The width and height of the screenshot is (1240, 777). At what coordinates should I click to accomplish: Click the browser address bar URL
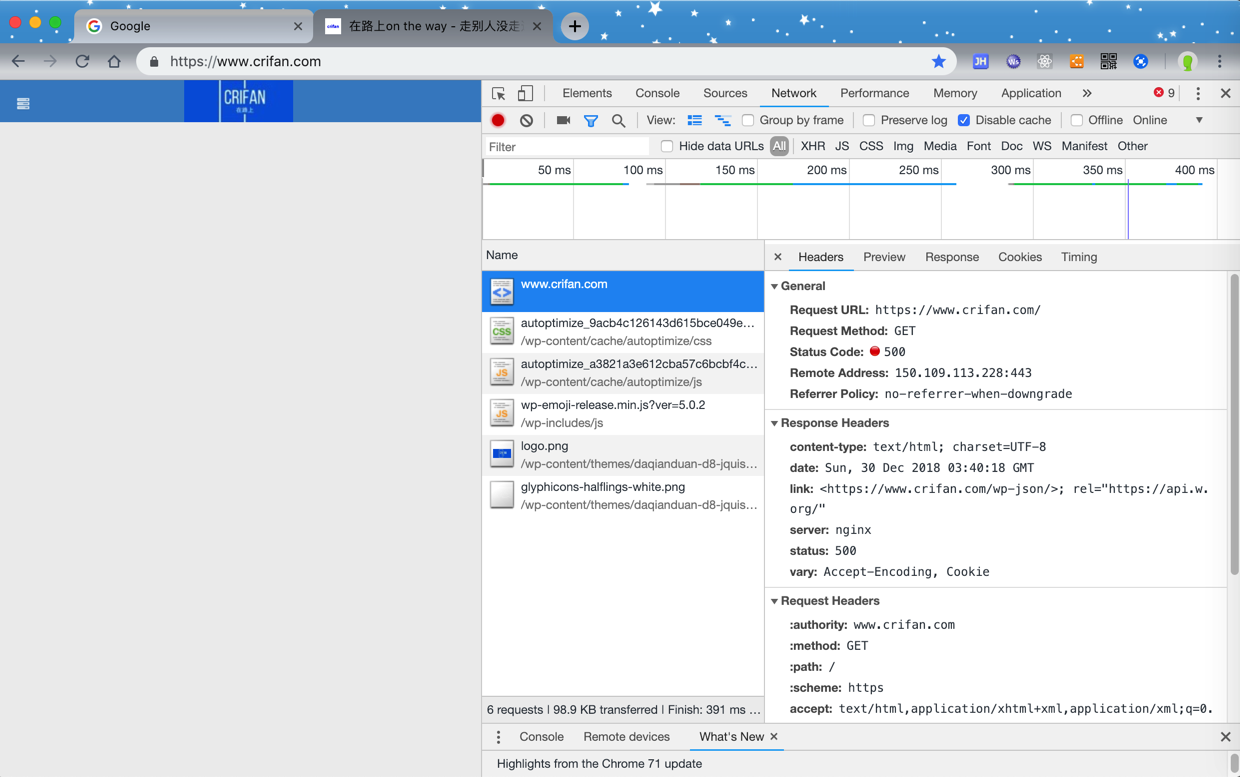pyautogui.click(x=245, y=61)
